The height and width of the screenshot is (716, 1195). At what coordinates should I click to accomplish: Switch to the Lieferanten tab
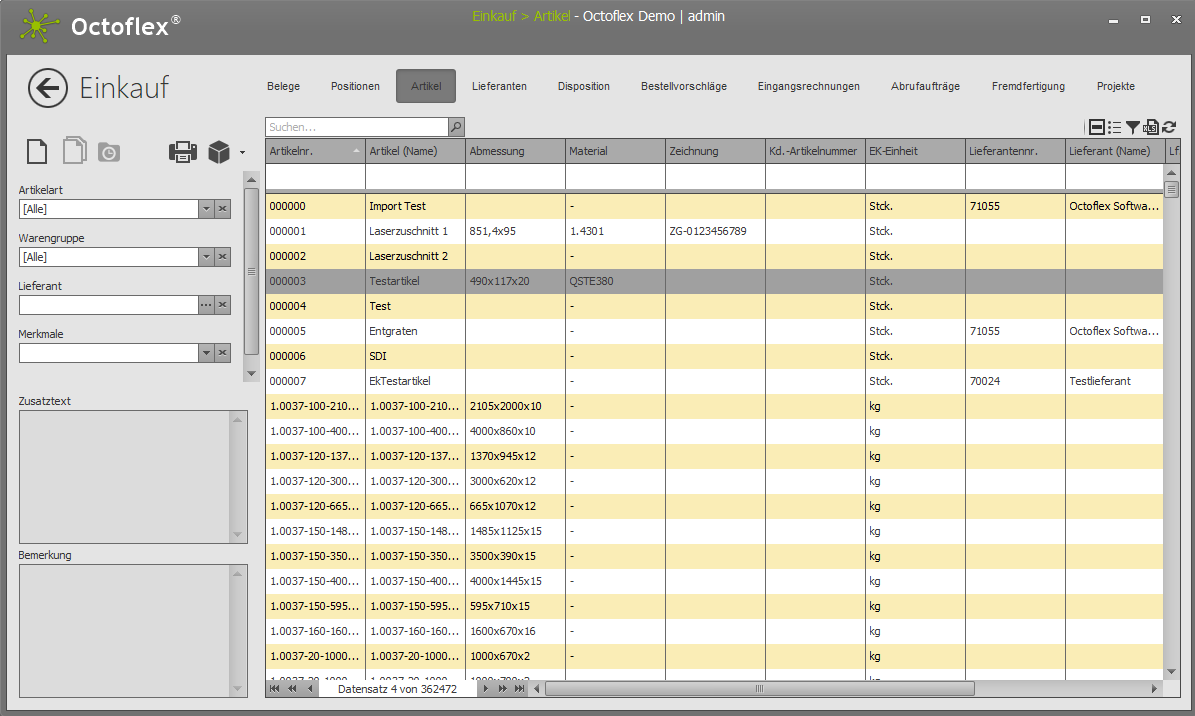[x=499, y=87]
